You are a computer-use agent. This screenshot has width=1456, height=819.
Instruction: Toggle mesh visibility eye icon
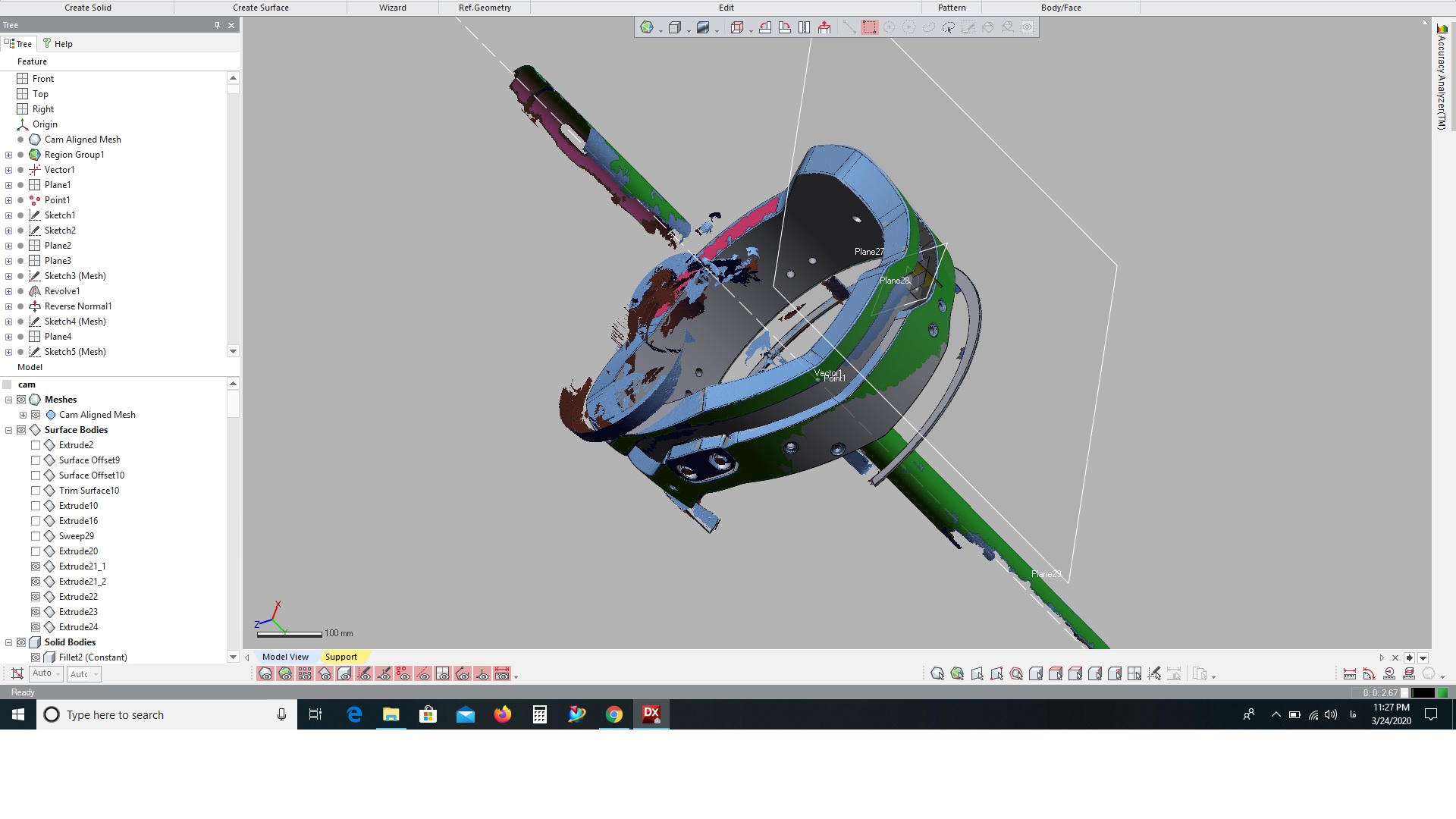[265, 674]
